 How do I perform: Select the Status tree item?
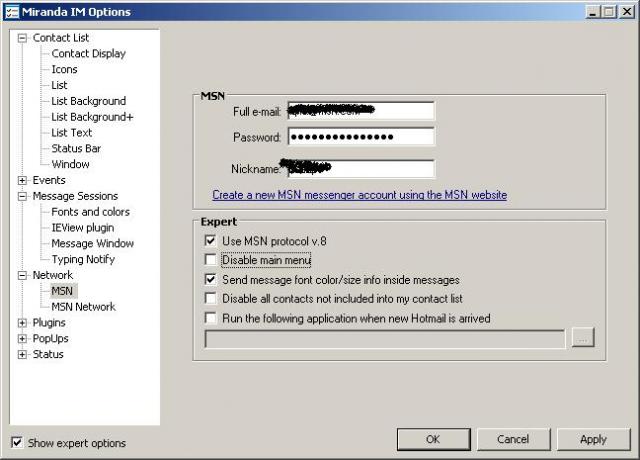[x=48, y=354]
